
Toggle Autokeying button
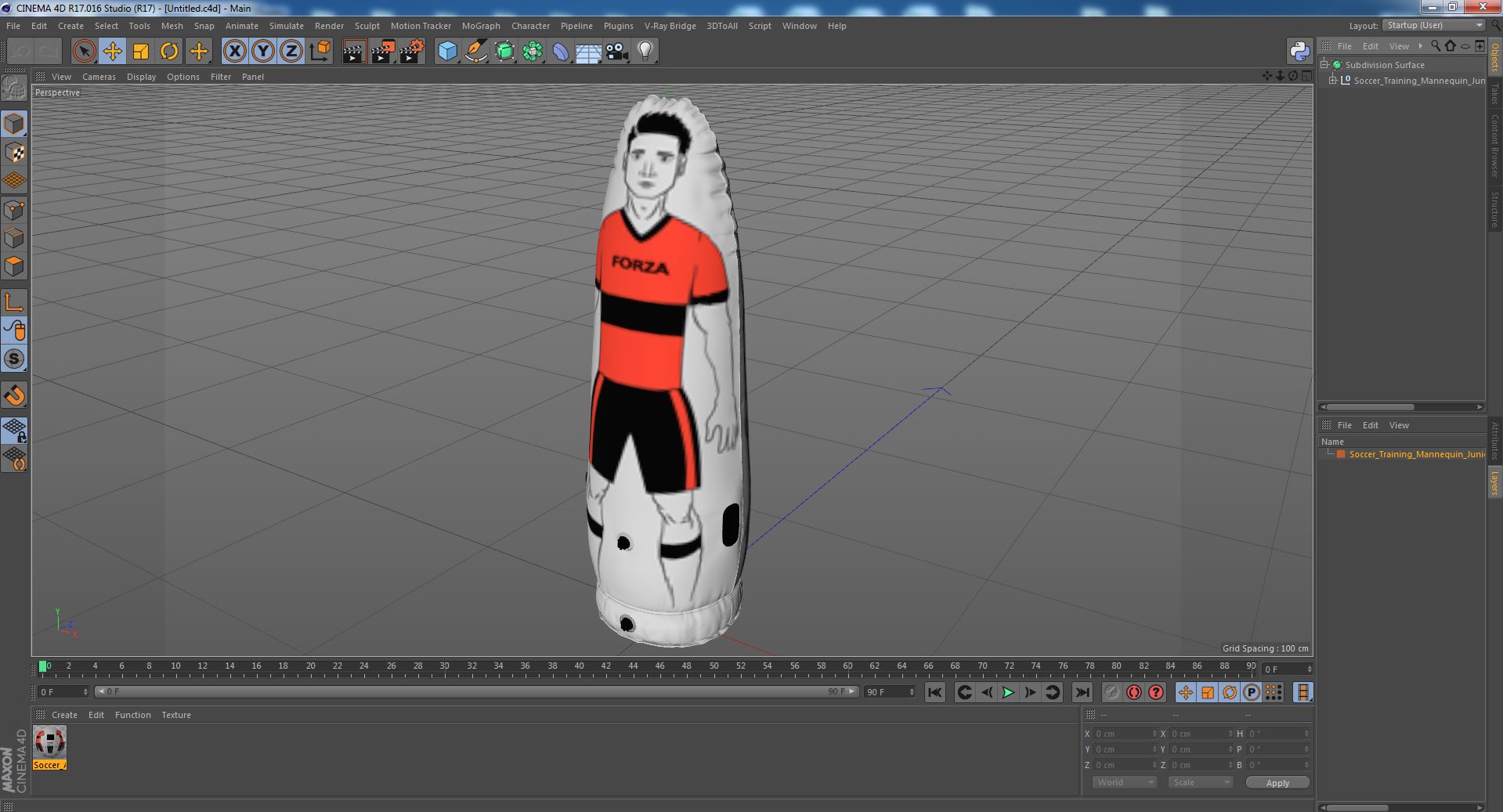click(1133, 692)
